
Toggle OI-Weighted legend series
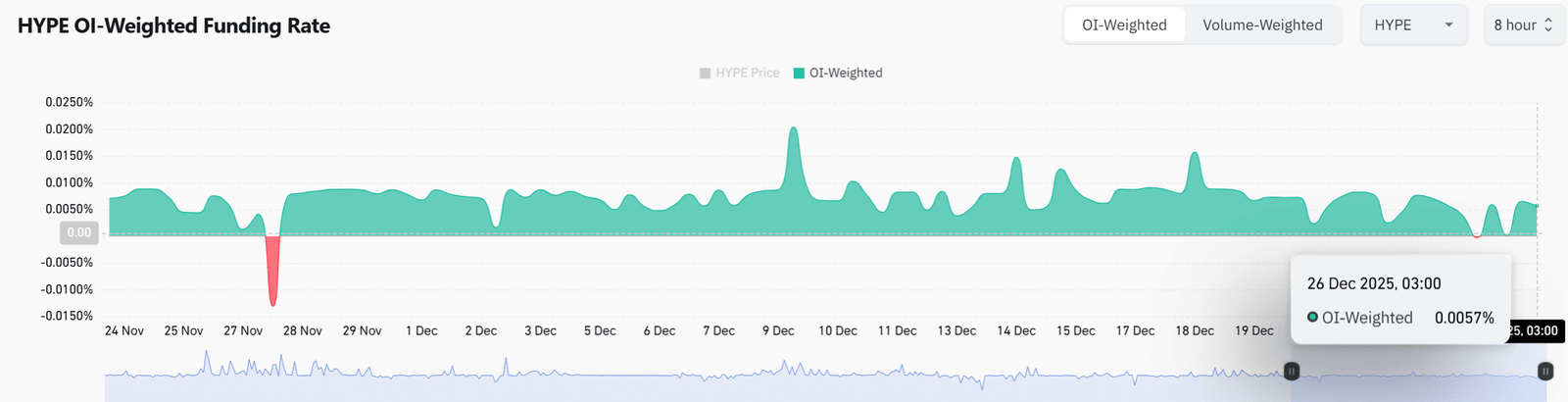(x=838, y=73)
